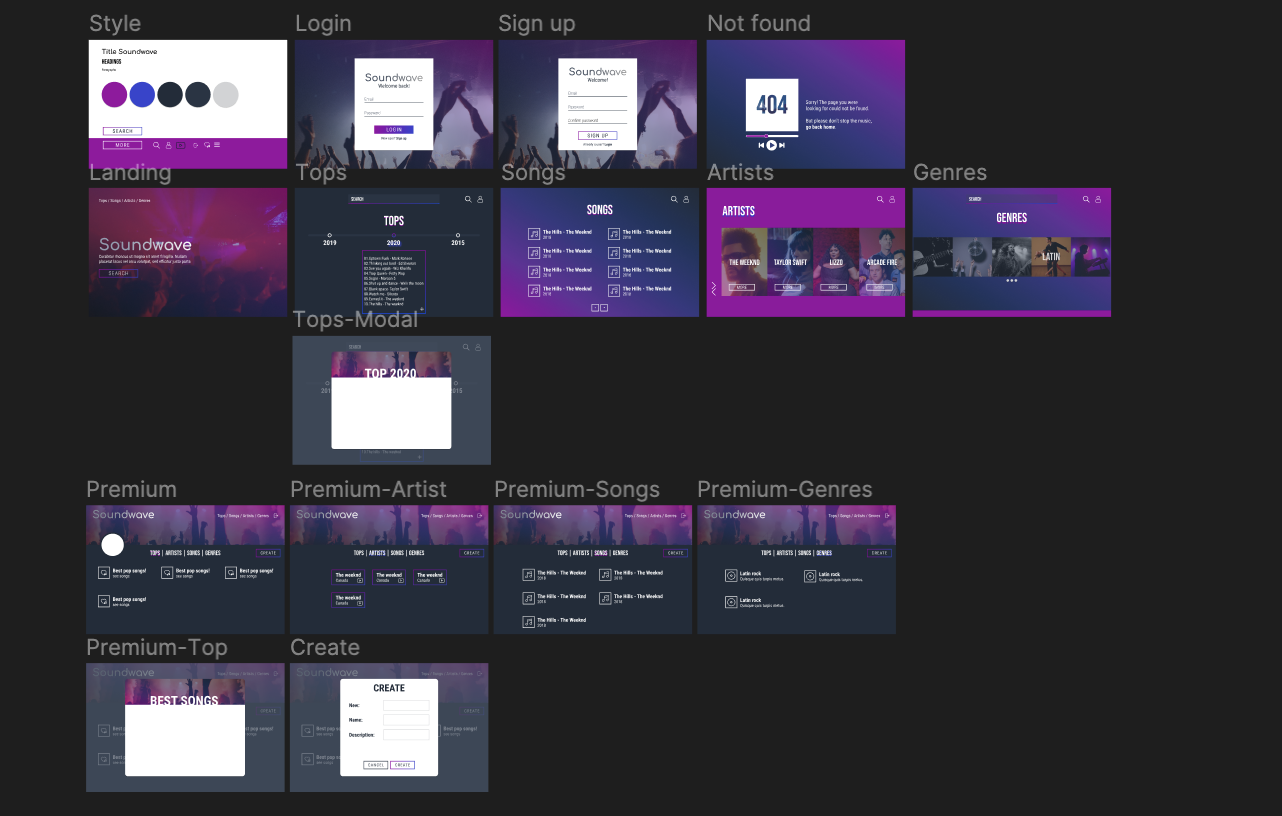
Task: Click the skip-previous icon in the 404 player
Action: point(760,145)
